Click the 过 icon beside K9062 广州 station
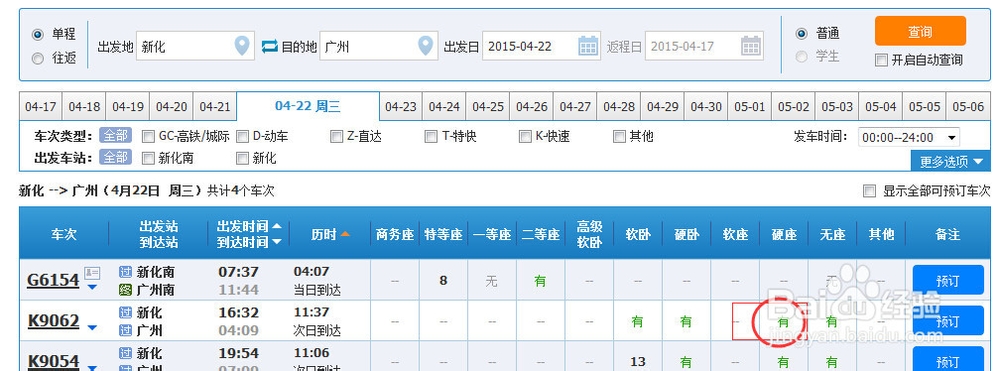Image resolution: width=1000 pixels, height=371 pixels. tap(126, 330)
